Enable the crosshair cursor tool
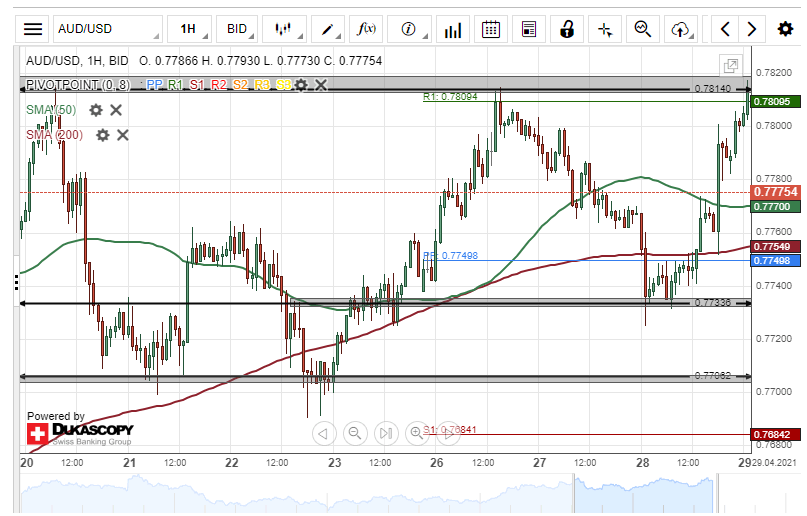Image resolution: width=807 pixels, height=516 pixels. coord(604,29)
